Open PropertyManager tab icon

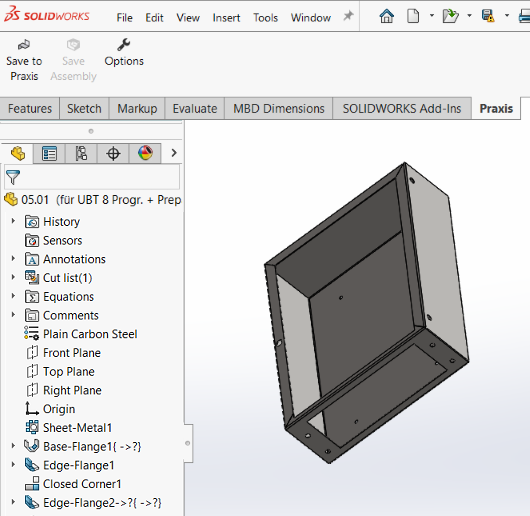click(49, 153)
